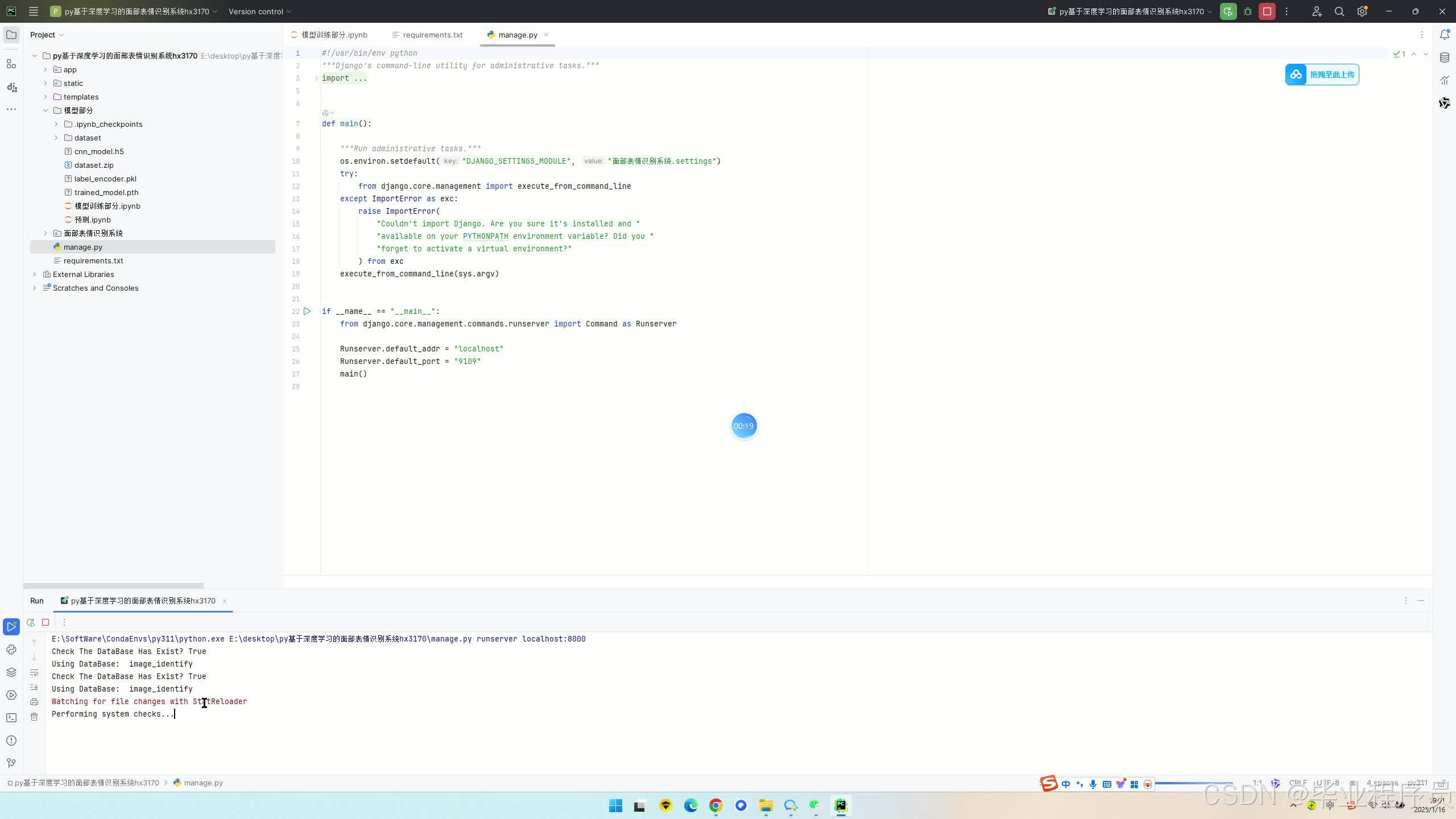The image size is (1456, 819).
Task: Unfold the collapsed import block
Action: coord(317,78)
